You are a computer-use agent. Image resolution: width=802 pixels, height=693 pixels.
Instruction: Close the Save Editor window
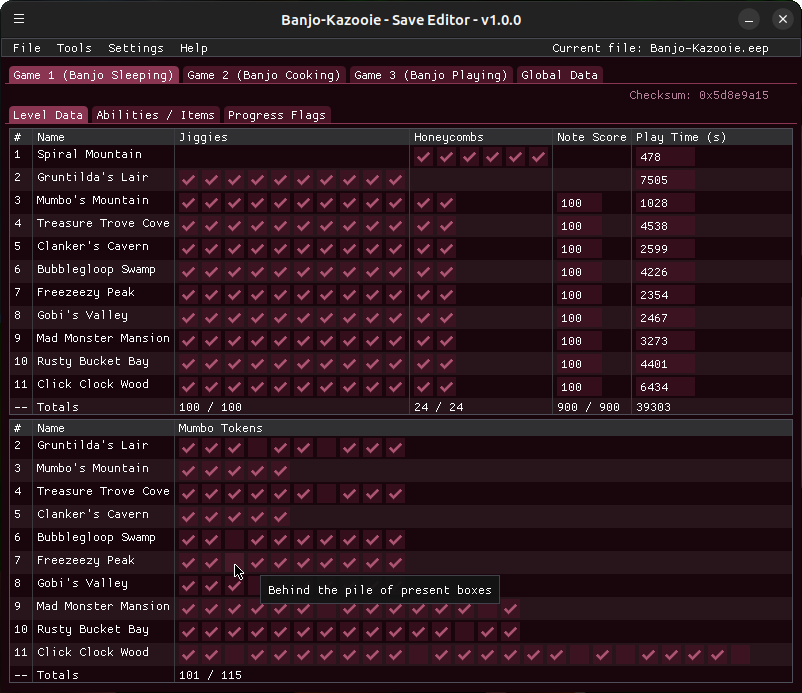[x=783, y=19]
